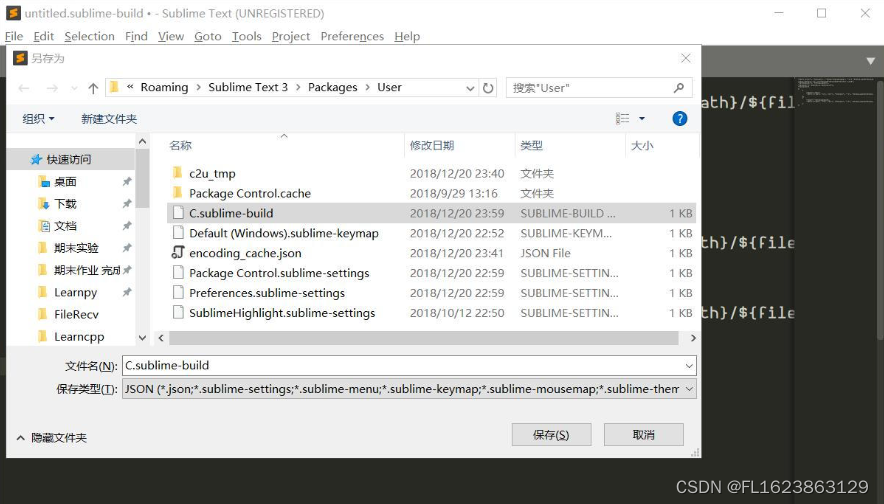The width and height of the screenshot is (884, 504).
Task: Open the view options dropdown arrow
Action: [x=642, y=119]
